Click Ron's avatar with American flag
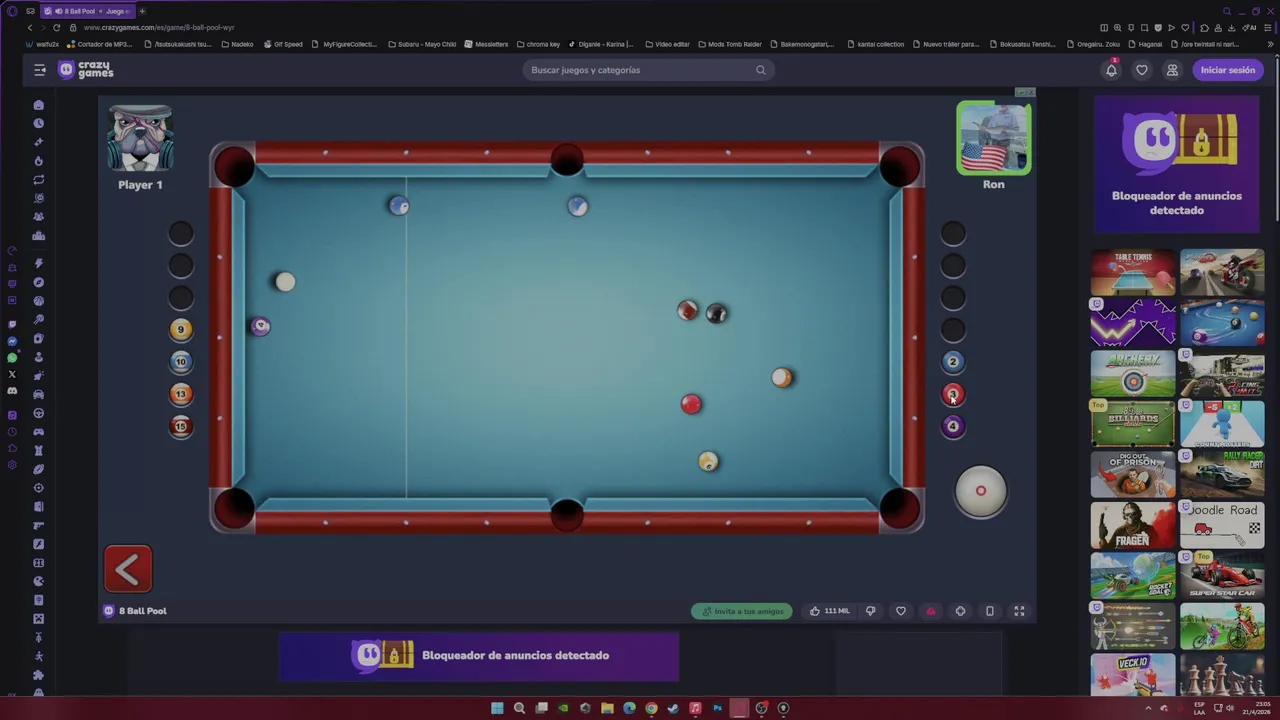The height and width of the screenshot is (720, 1280). [x=993, y=138]
